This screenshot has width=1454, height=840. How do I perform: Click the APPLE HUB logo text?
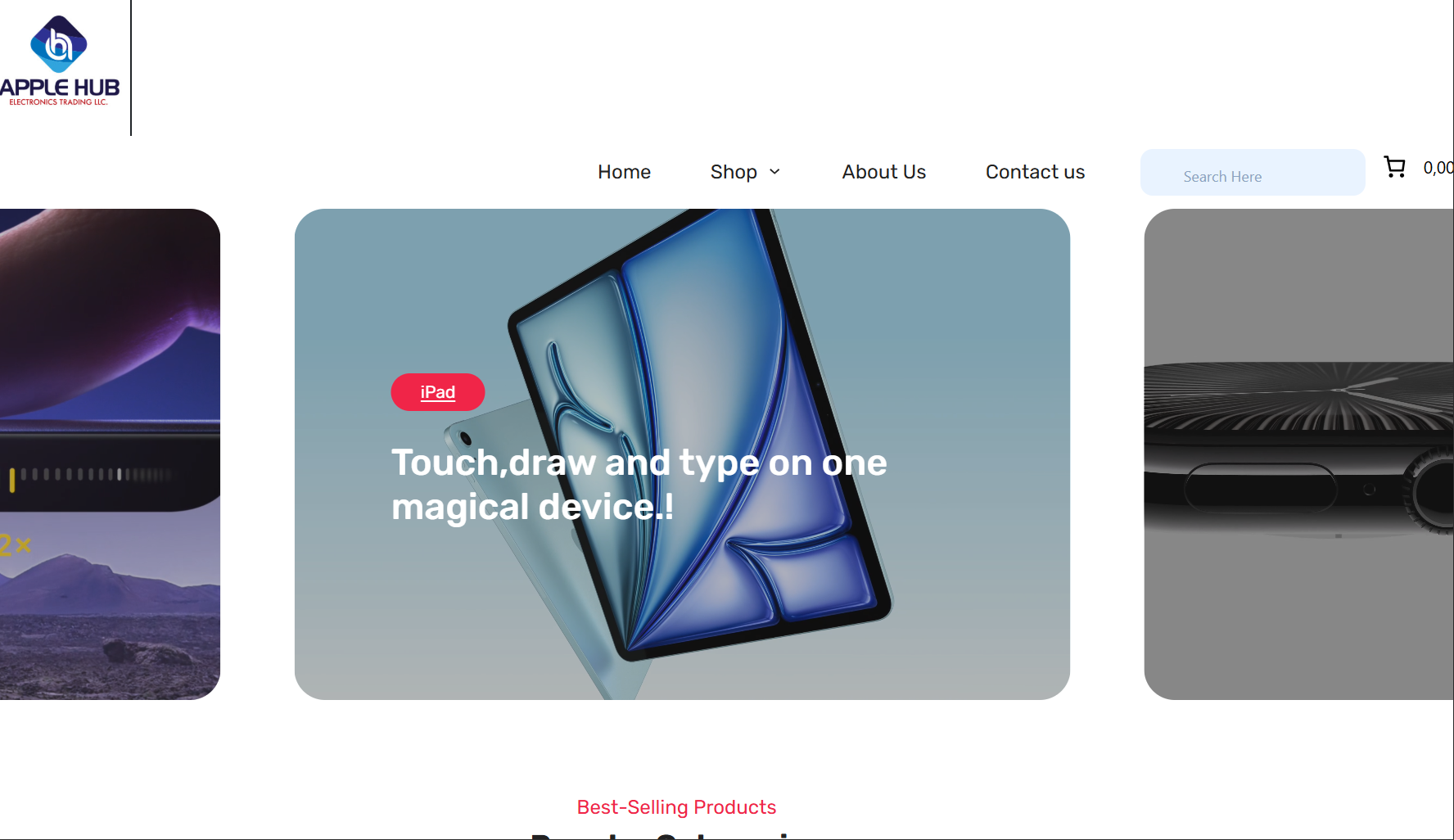coord(60,88)
